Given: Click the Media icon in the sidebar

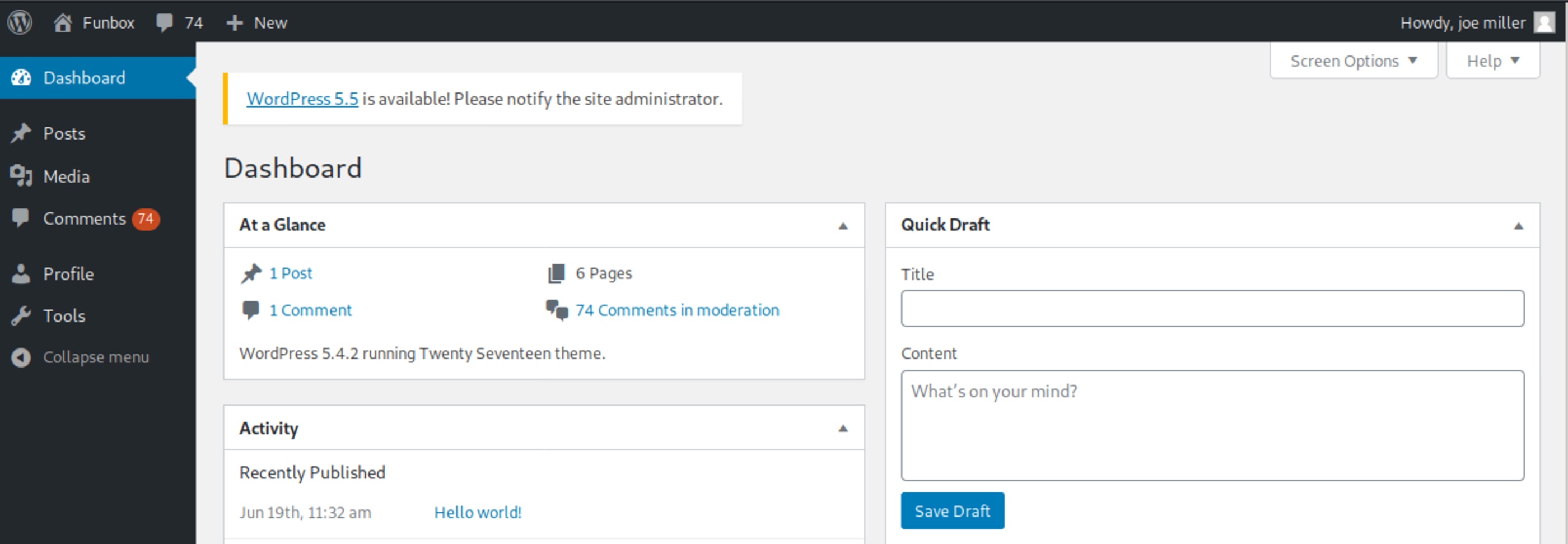Looking at the screenshot, I should pyautogui.click(x=21, y=176).
